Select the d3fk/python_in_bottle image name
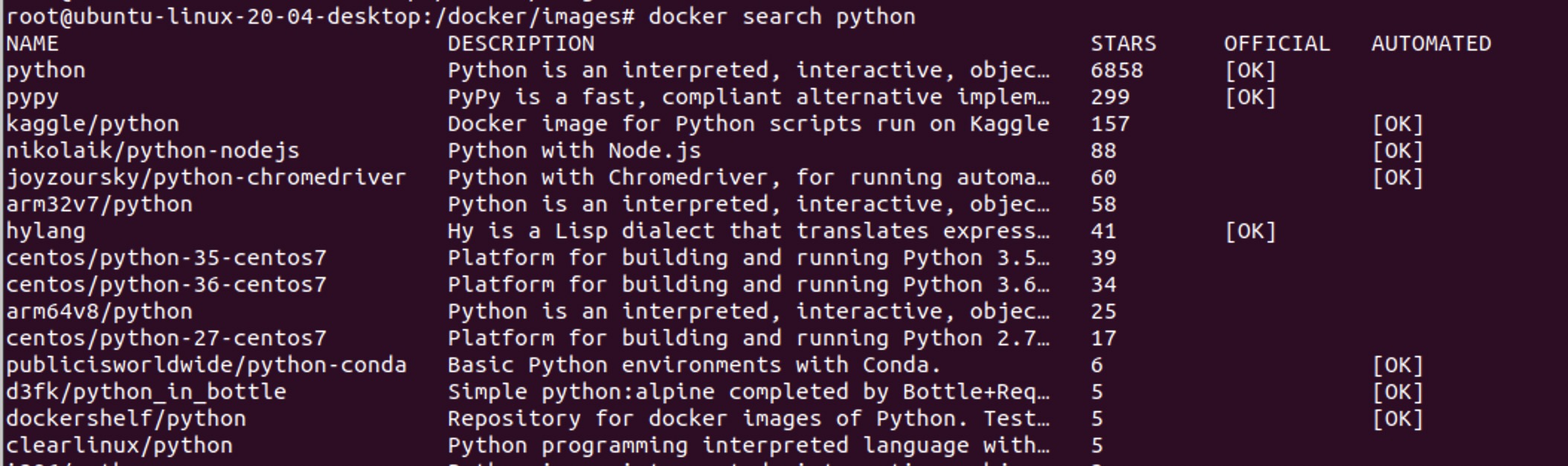 pos(146,392)
